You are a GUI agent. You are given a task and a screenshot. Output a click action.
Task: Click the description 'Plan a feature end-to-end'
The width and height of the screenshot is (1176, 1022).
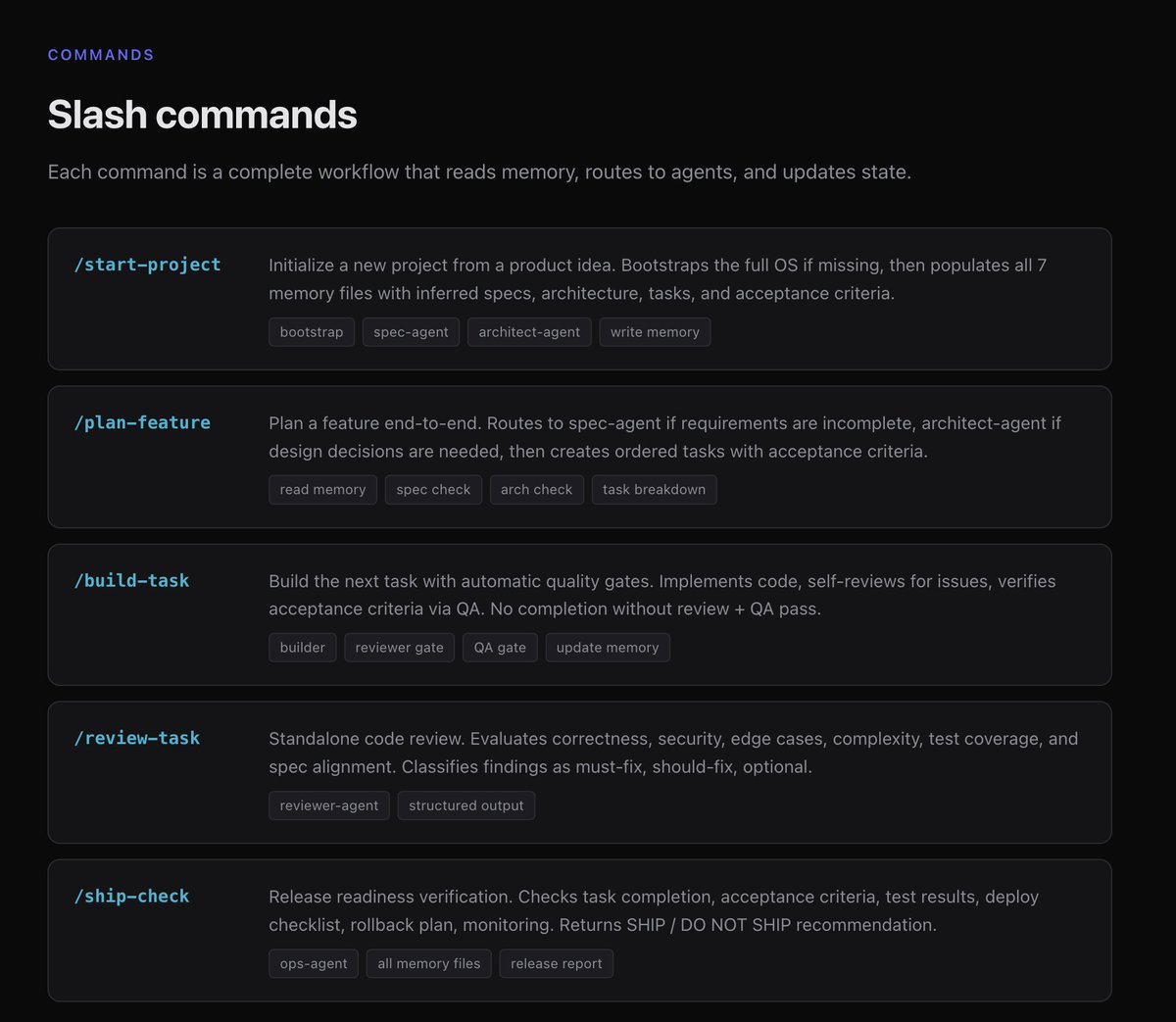click(x=664, y=437)
